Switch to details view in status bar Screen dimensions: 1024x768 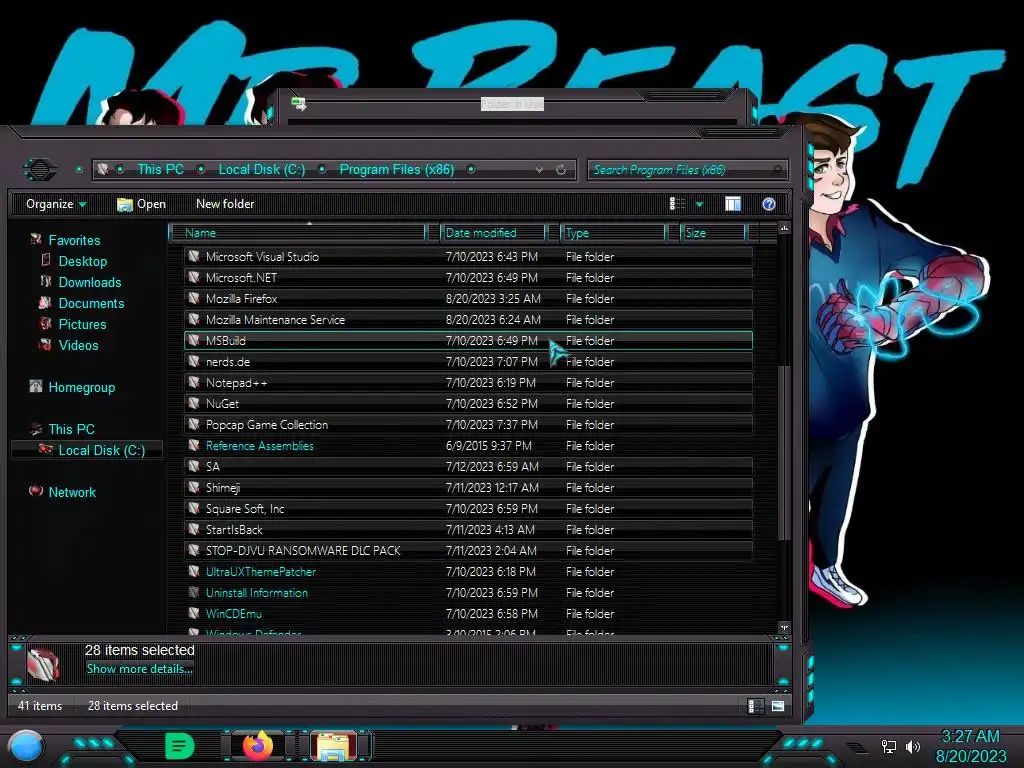coord(756,706)
